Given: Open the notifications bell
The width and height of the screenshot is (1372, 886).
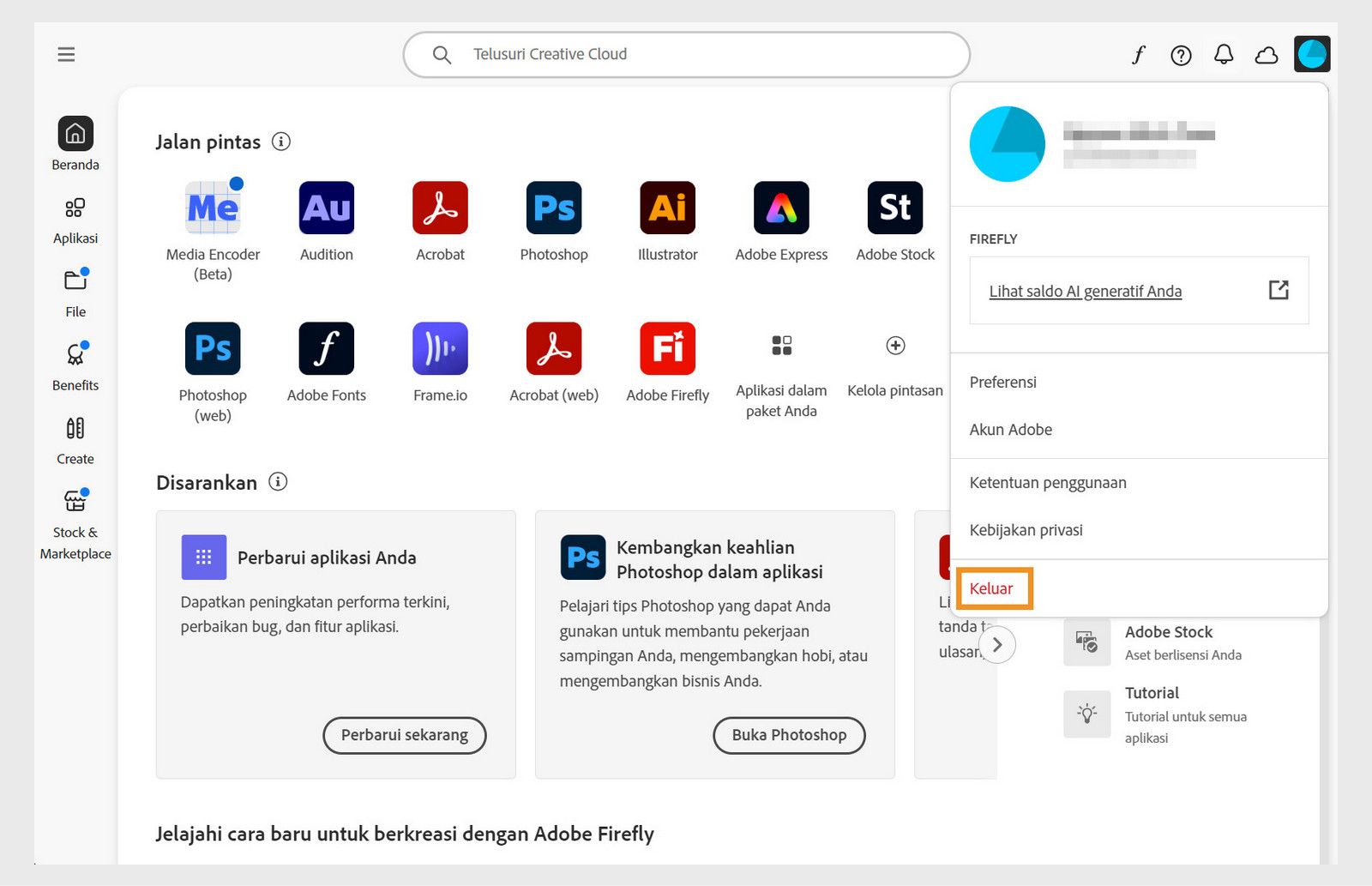Looking at the screenshot, I should [x=1224, y=54].
